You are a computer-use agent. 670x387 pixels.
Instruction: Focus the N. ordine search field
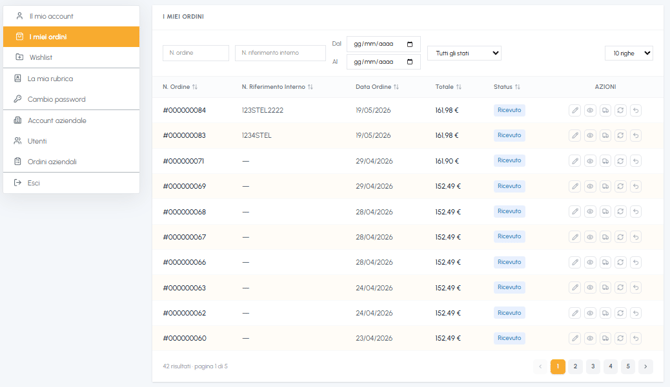click(196, 53)
